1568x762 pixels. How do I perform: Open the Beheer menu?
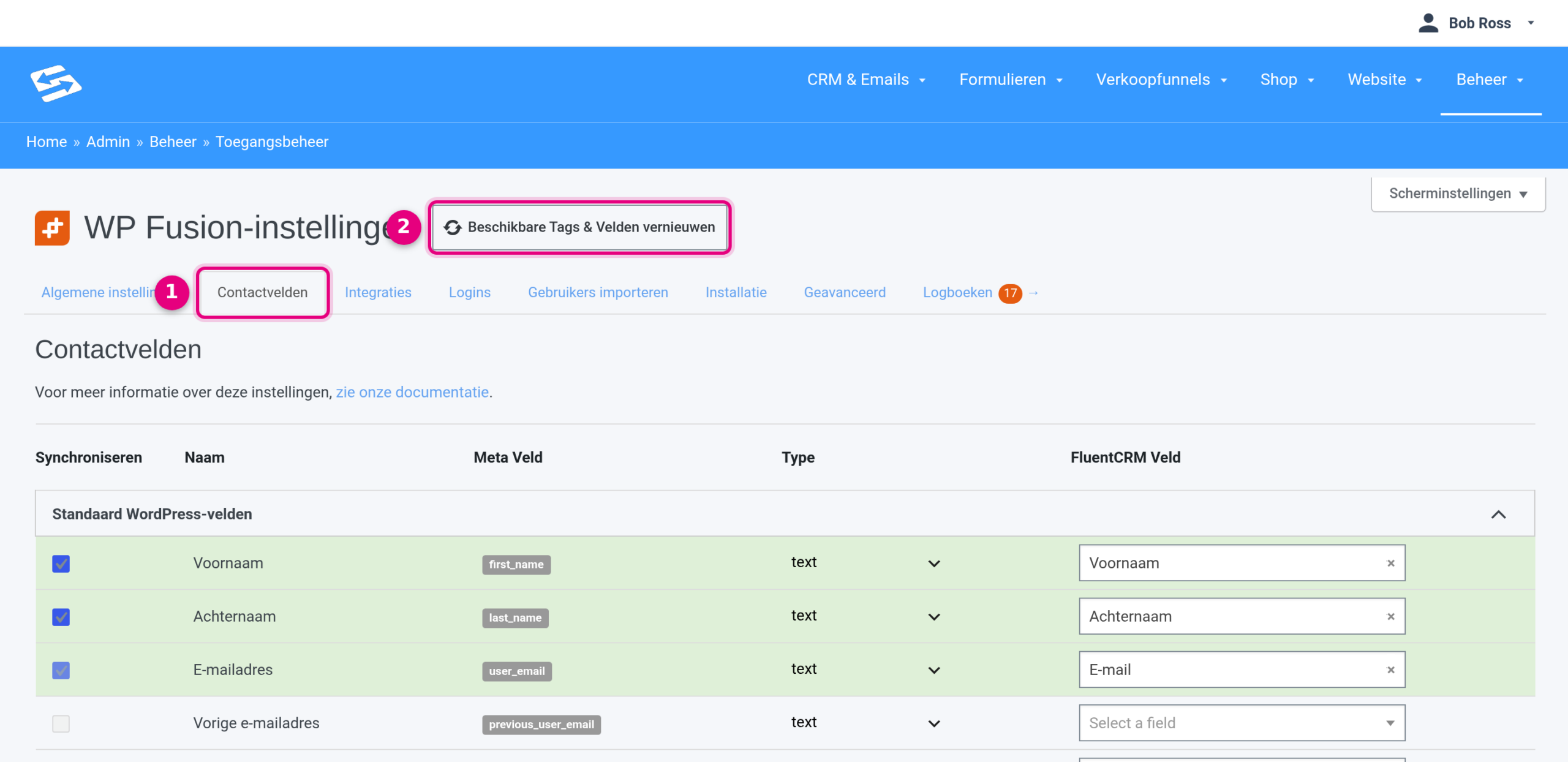[1490, 80]
